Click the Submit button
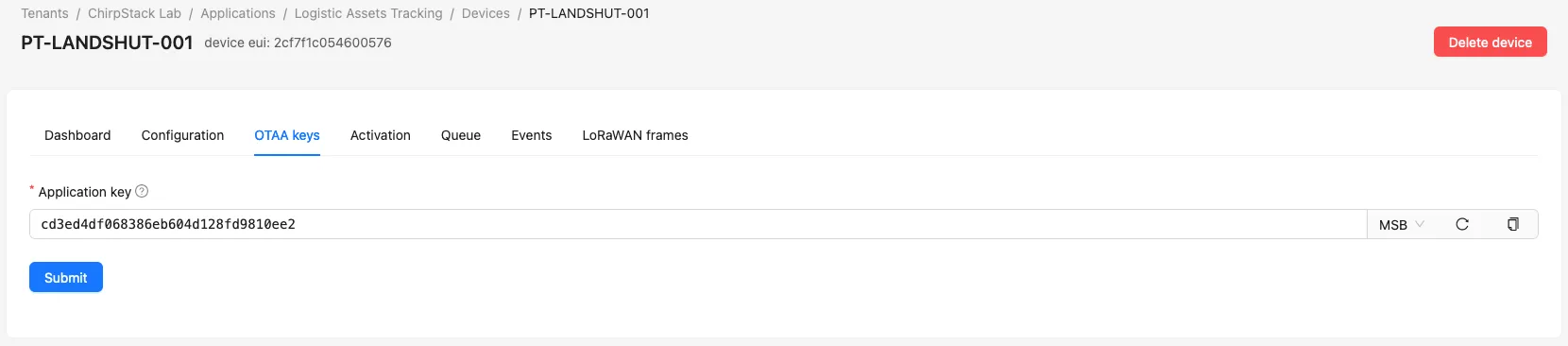 pos(66,277)
